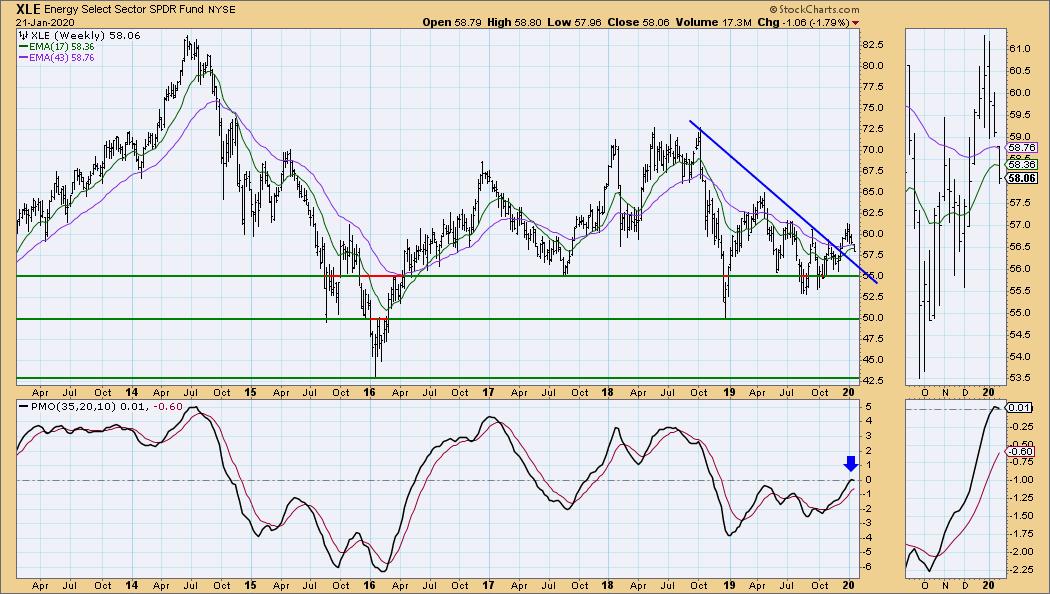Click the XLE (Weekly) 58.06 legend entry

pyautogui.click(x=86, y=35)
